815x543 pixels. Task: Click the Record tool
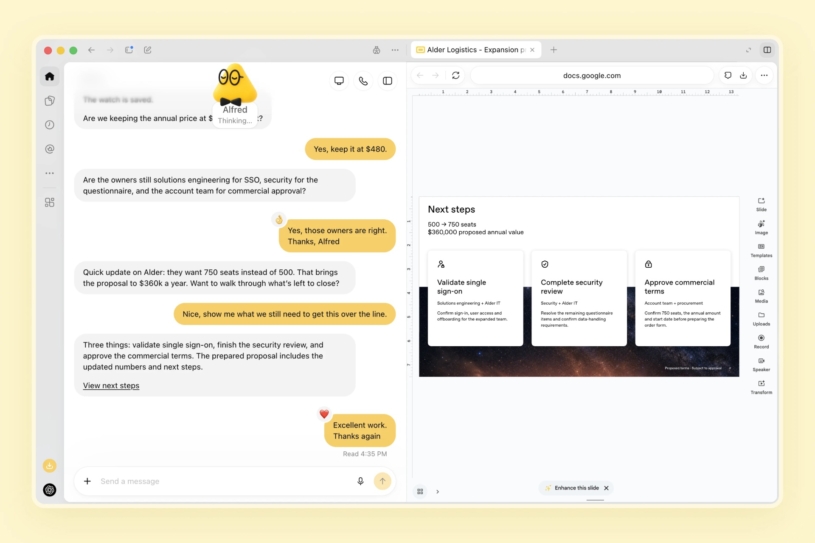pos(761,341)
